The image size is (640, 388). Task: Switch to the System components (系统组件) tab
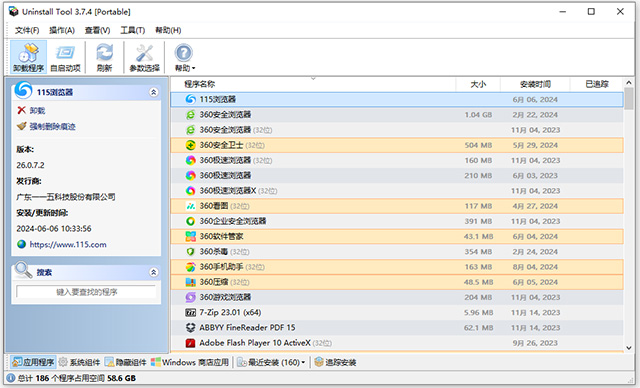pos(79,362)
